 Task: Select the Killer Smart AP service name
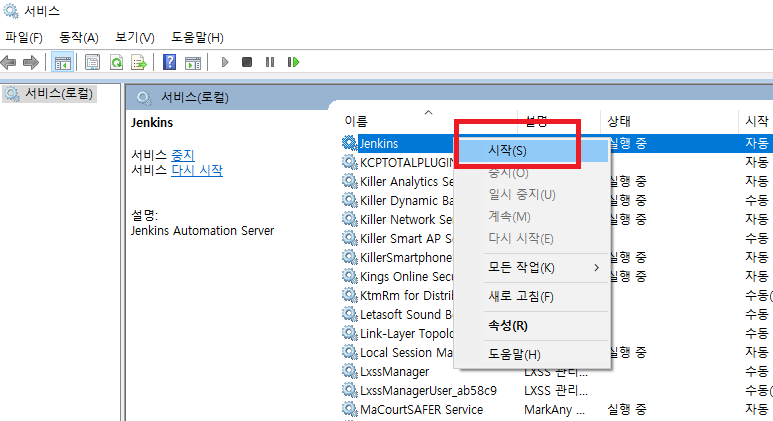407,238
